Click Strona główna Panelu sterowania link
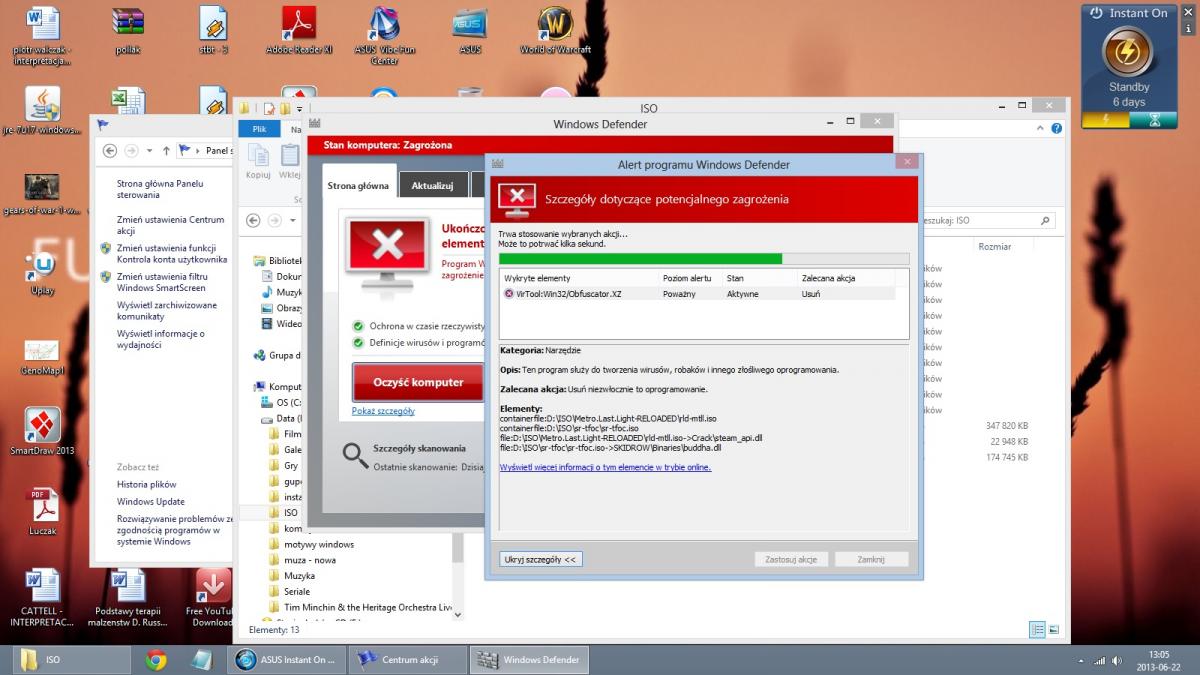 [159, 189]
